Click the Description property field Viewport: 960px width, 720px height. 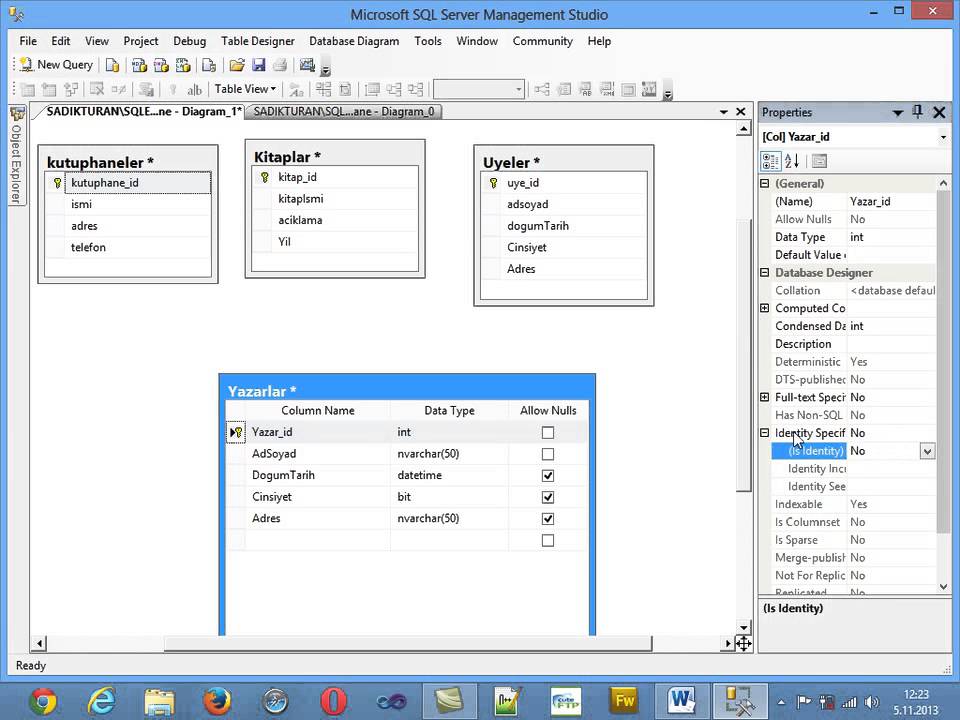(891, 344)
